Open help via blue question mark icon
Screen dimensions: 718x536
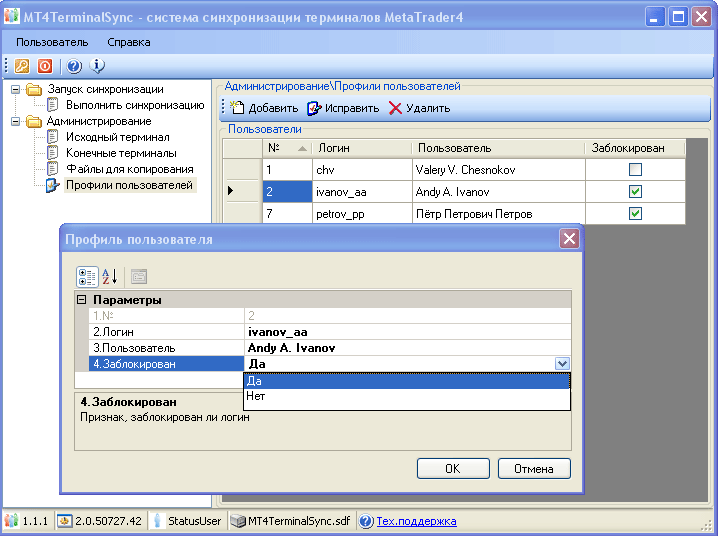[x=74, y=66]
